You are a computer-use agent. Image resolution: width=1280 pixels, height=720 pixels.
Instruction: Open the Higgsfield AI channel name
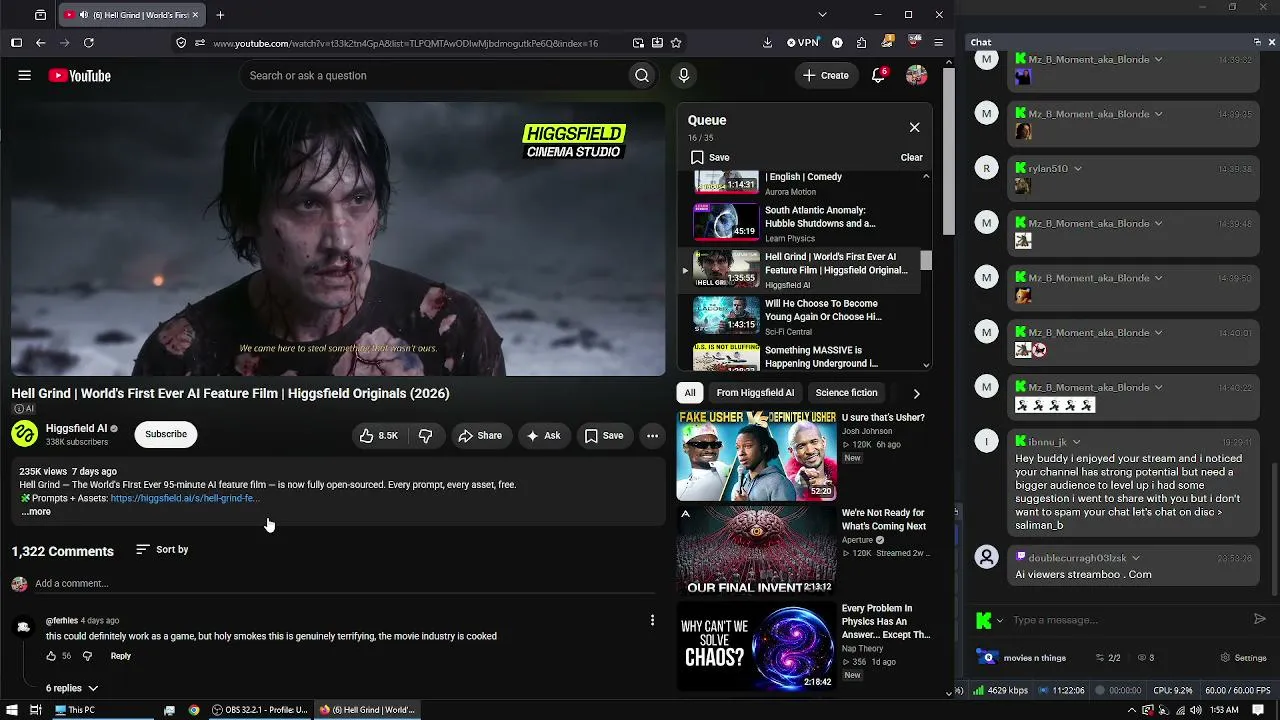[x=76, y=428]
